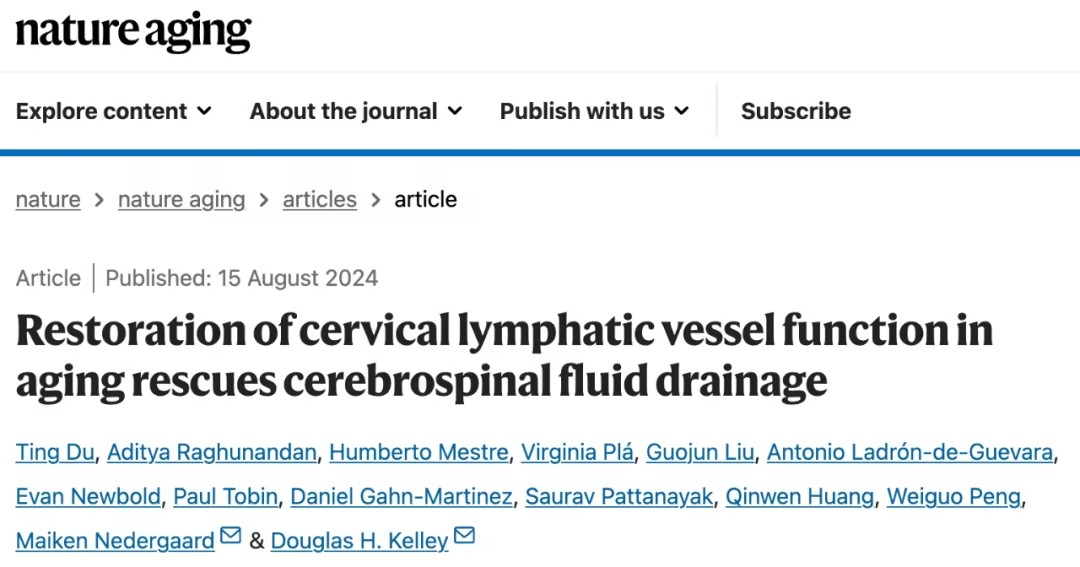This screenshot has width=1080, height=567.
Task: Open author Evan Newbold's details
Action: [87, 496]
